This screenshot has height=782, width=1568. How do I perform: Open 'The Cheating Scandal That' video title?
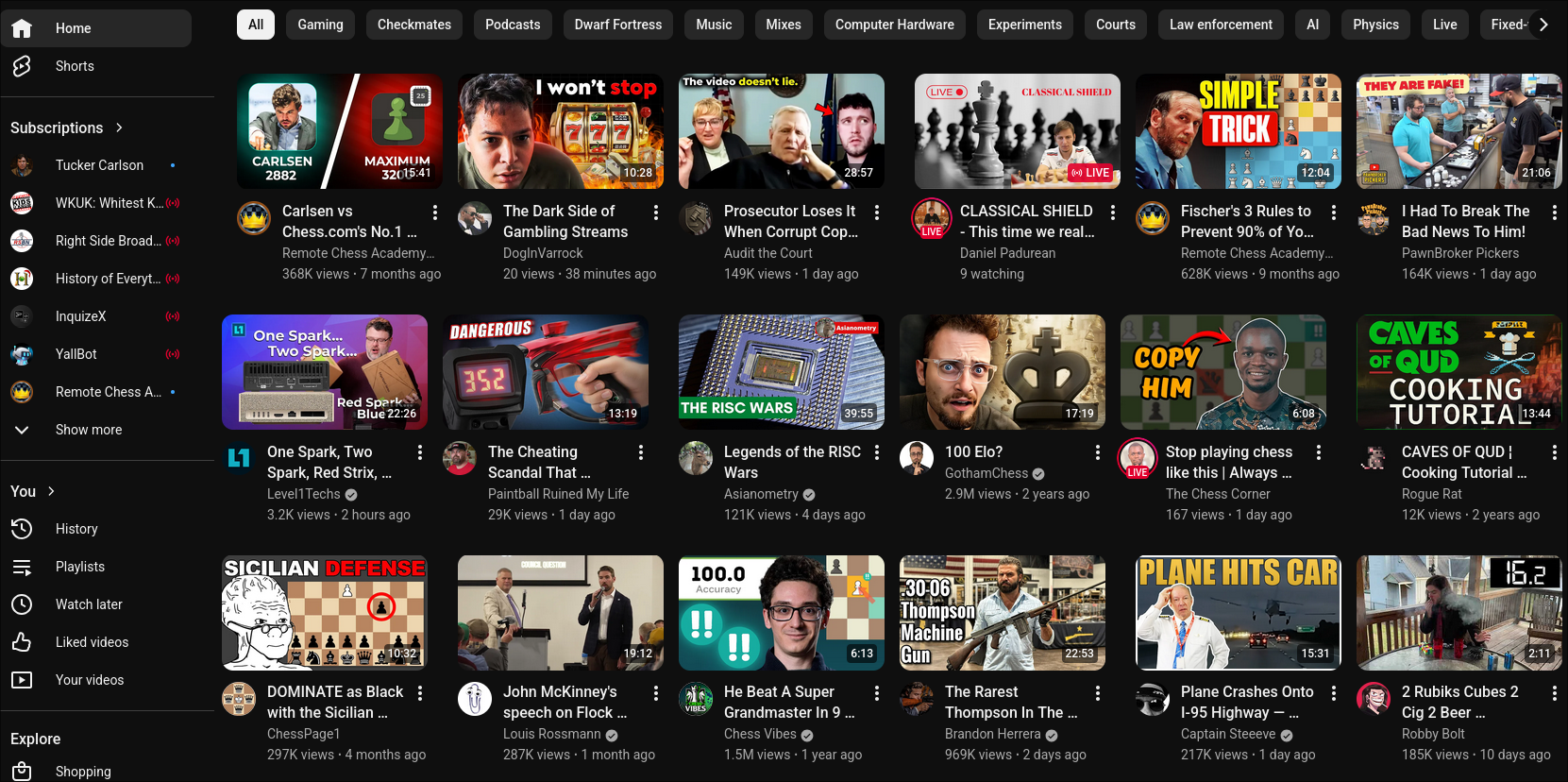click(539, 462)
